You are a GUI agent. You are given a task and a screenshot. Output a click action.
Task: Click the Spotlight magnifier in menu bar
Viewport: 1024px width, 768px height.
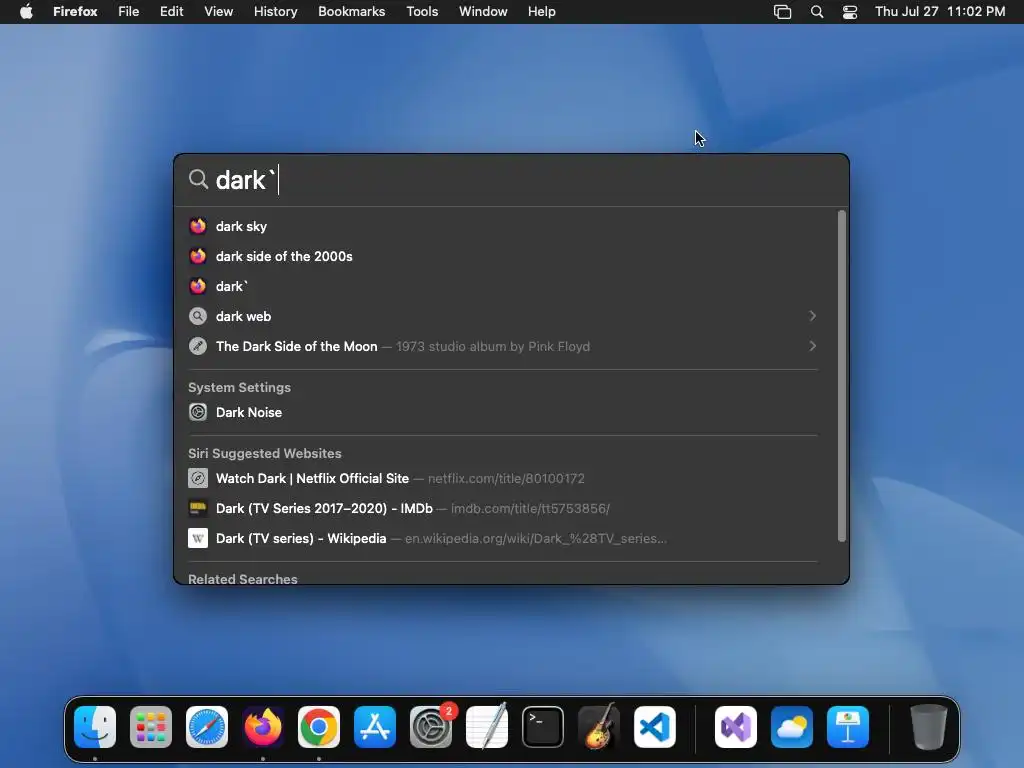click(817, 12)
